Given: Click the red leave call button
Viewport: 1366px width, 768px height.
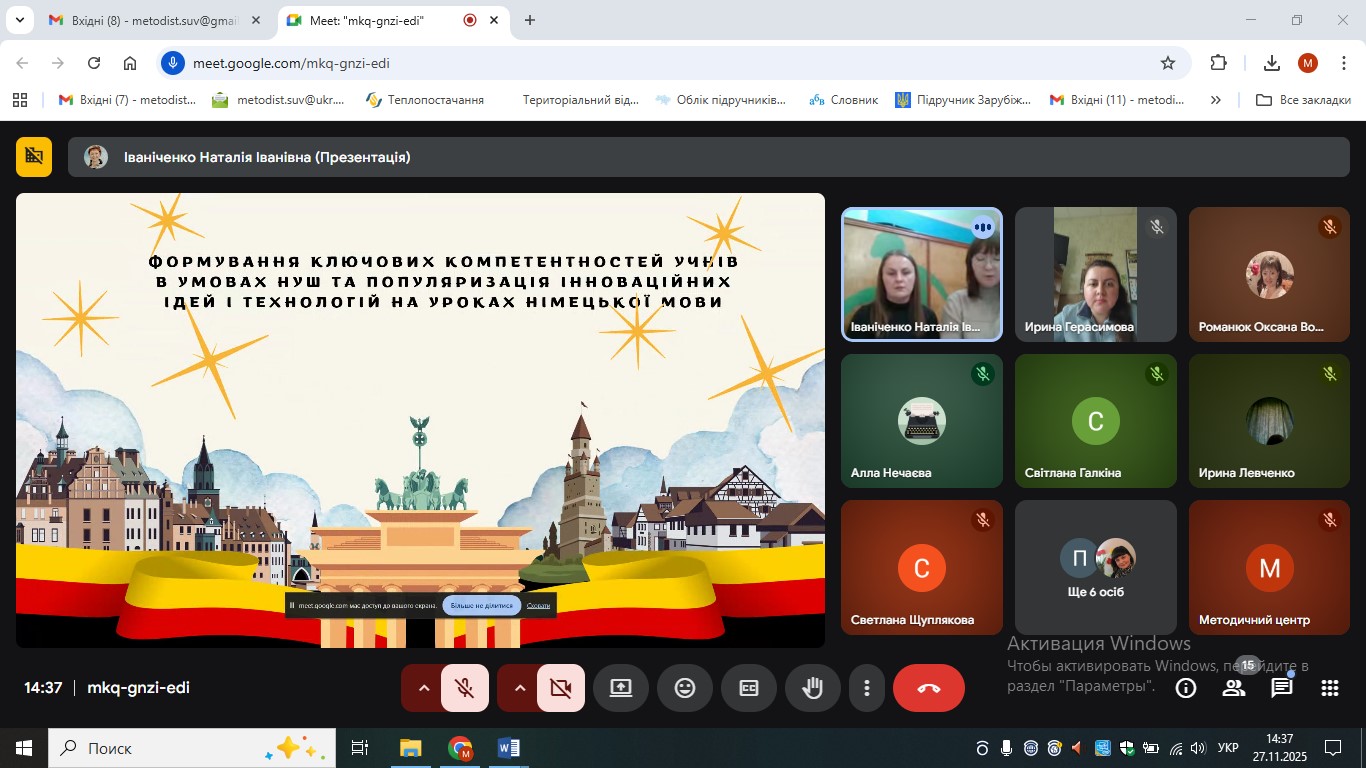Looking at the screenshot, I should pyautogui.click(x=929, y=688).
